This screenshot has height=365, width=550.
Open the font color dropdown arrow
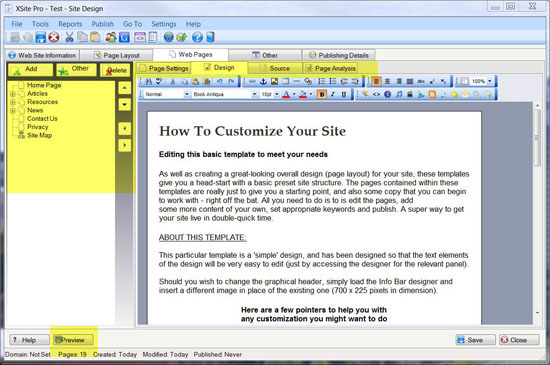[294, 94]
